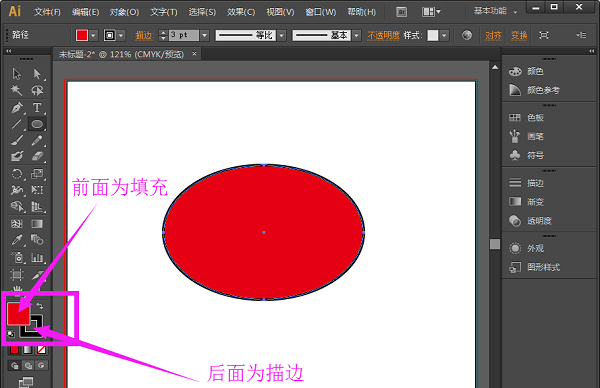
Task: Select the Paintbrush tool
Action: (x=16, y=140)
